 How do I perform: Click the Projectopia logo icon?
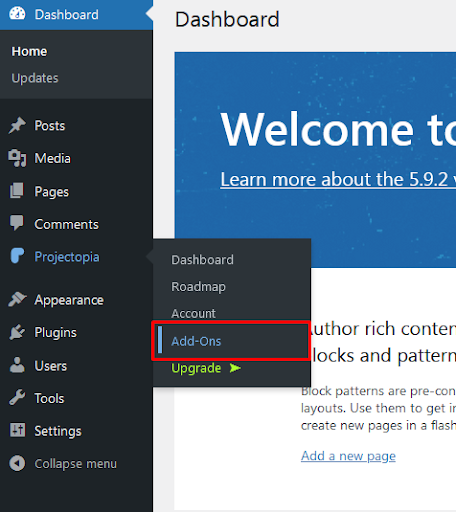point(17,256)
